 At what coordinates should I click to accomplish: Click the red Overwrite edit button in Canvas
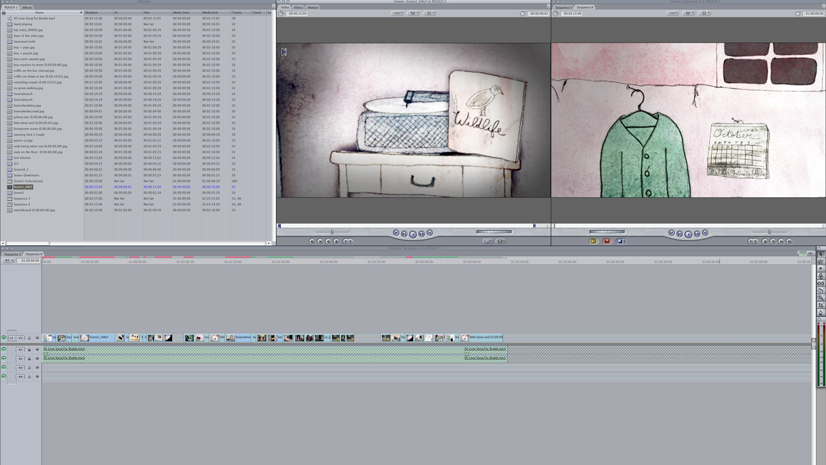607,241
